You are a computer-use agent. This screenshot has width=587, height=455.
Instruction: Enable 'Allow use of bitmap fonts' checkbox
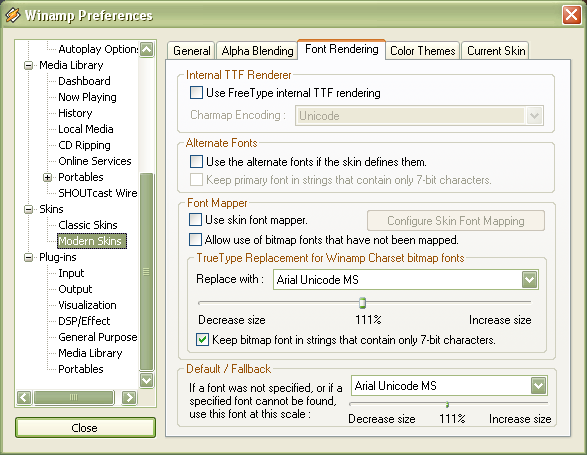click(195, 239)
